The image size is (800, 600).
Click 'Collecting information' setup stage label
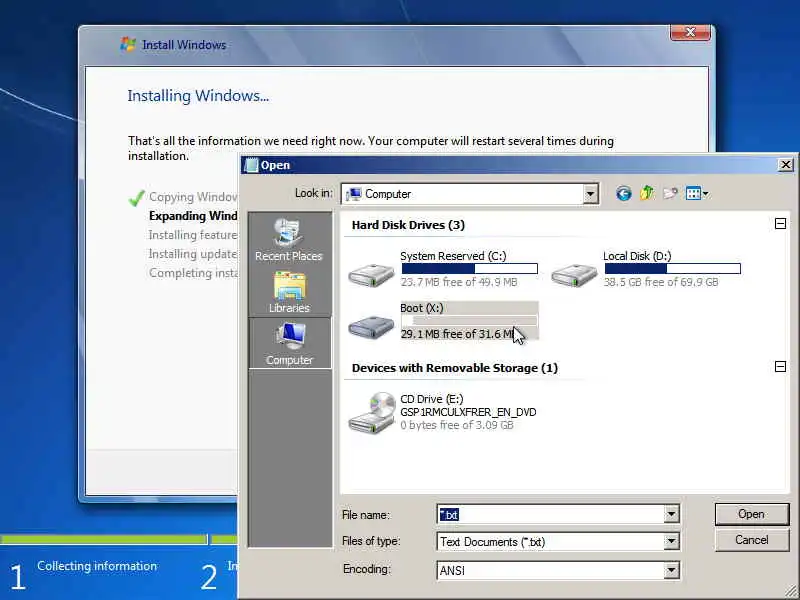pyautogui.click(x=97, y=566)
